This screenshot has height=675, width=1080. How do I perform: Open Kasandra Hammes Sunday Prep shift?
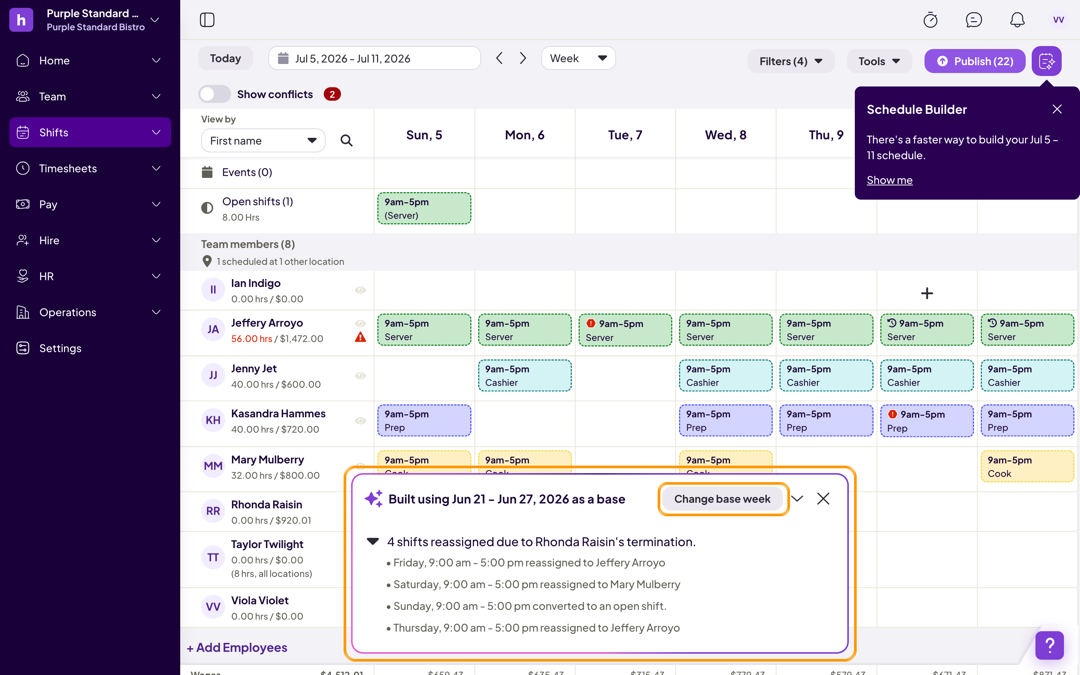tap(424, 420)
